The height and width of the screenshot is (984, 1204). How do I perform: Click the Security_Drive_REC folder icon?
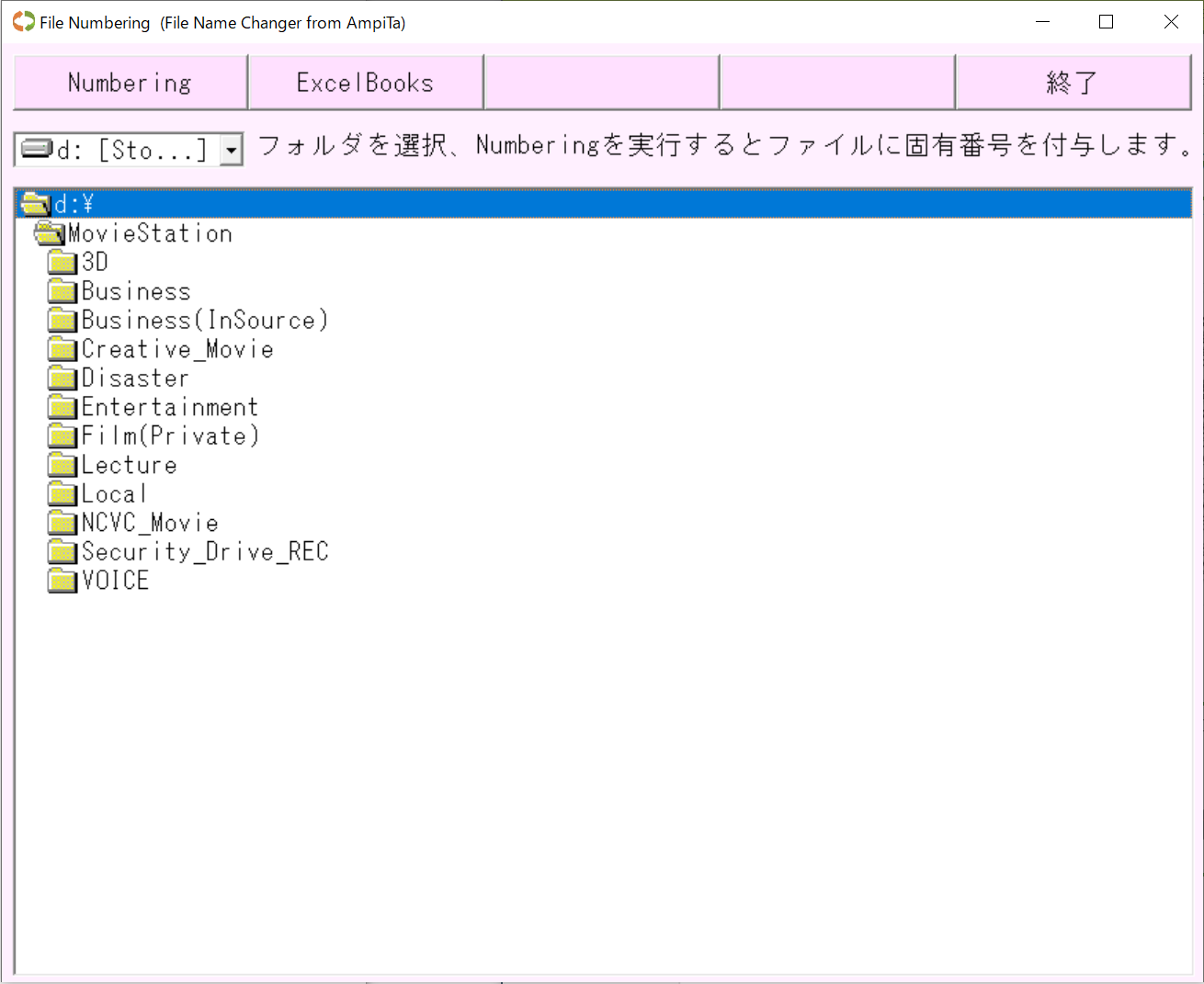click(62, 551)
